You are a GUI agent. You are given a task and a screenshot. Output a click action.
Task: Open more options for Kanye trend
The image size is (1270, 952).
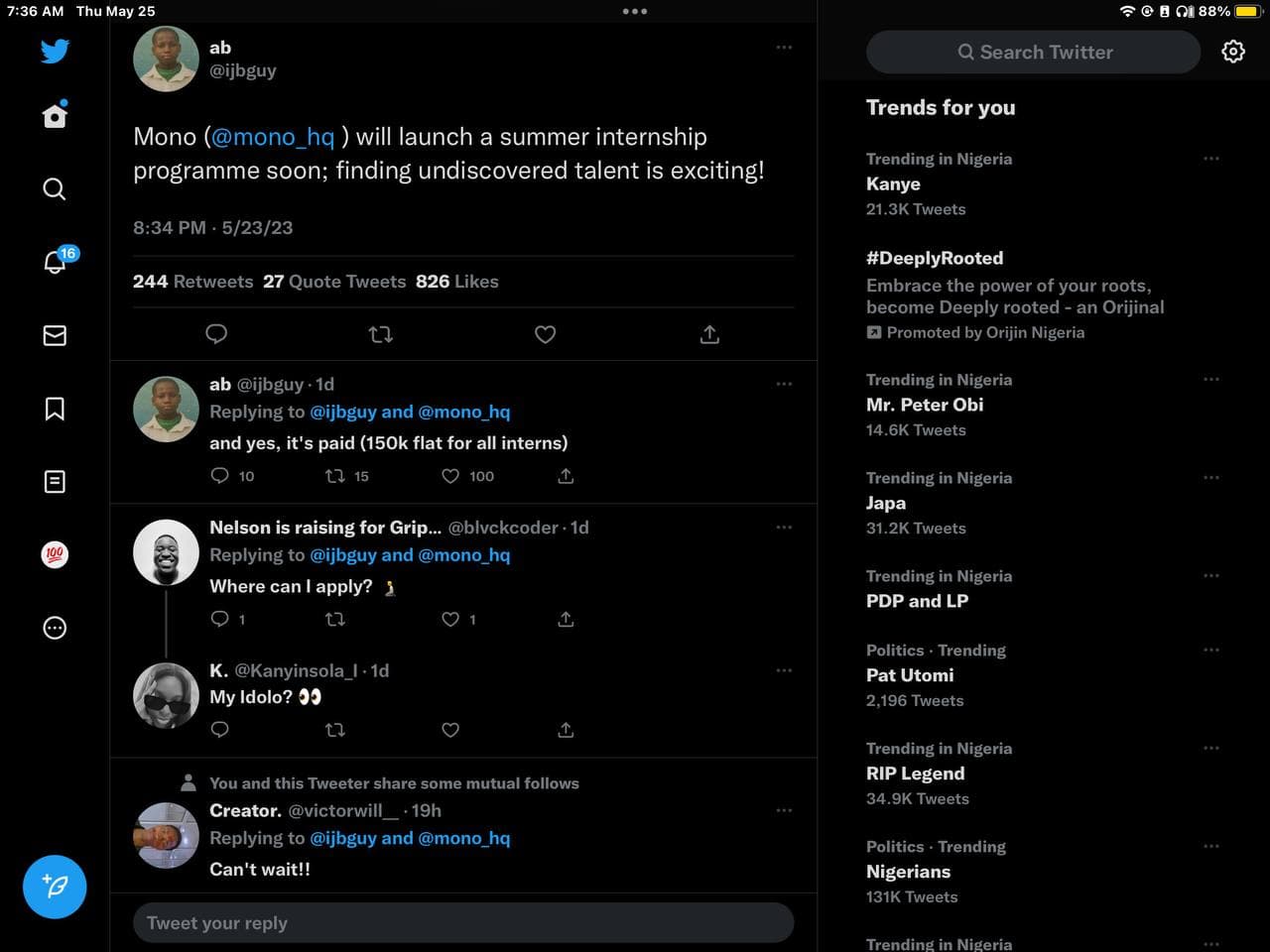[x=1210, y=159]
